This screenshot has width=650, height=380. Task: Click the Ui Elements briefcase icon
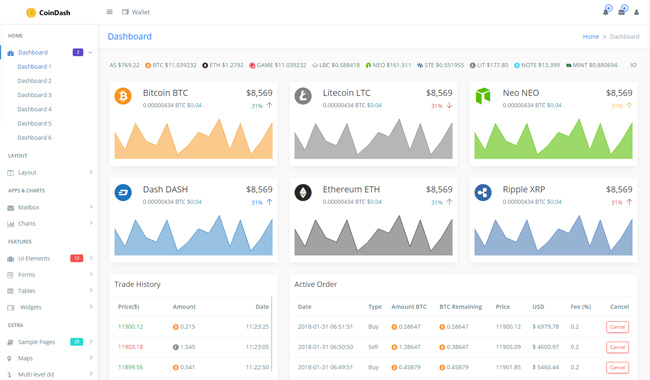coord(10,259)
